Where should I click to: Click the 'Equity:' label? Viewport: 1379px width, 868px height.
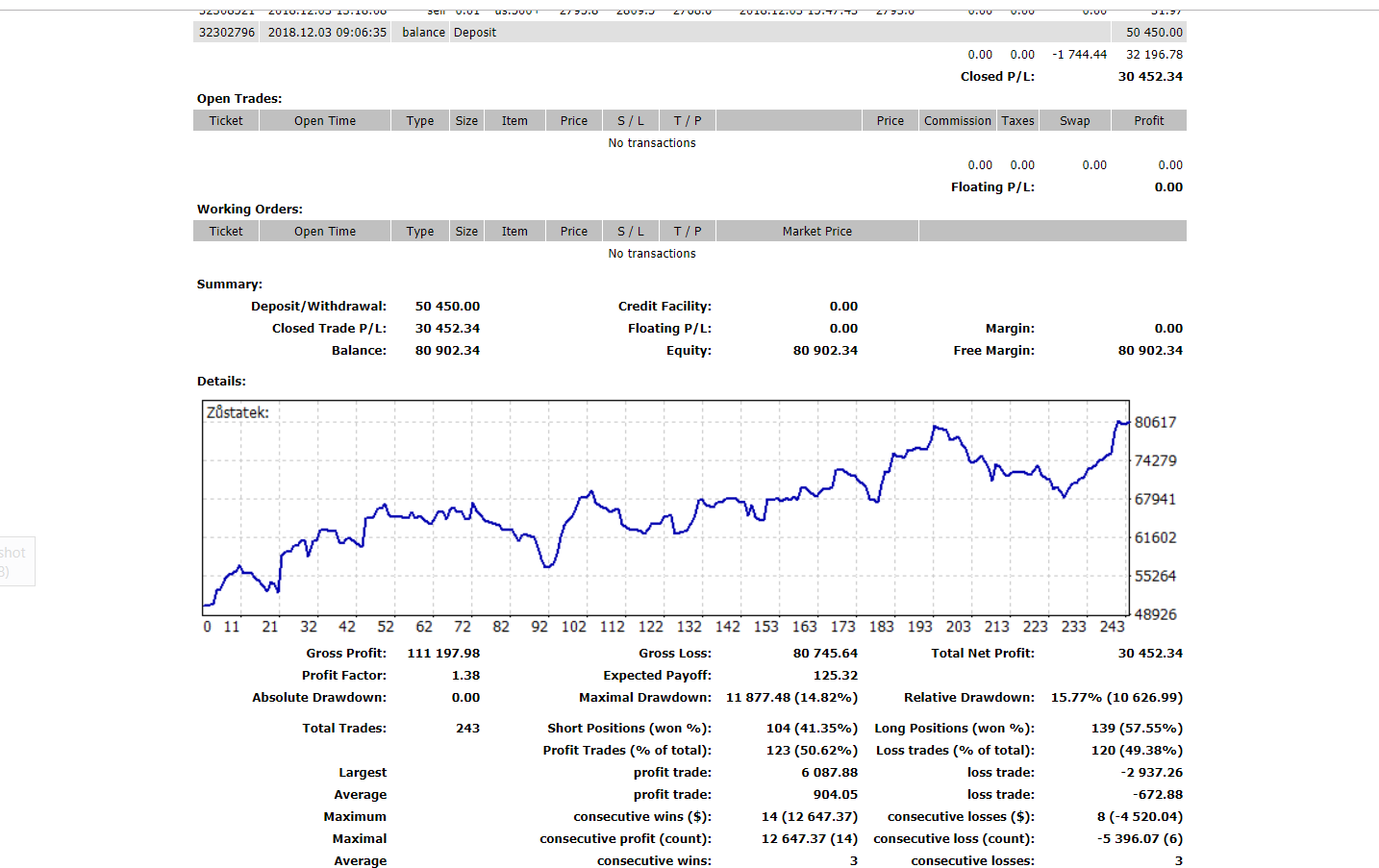point(689,351)
